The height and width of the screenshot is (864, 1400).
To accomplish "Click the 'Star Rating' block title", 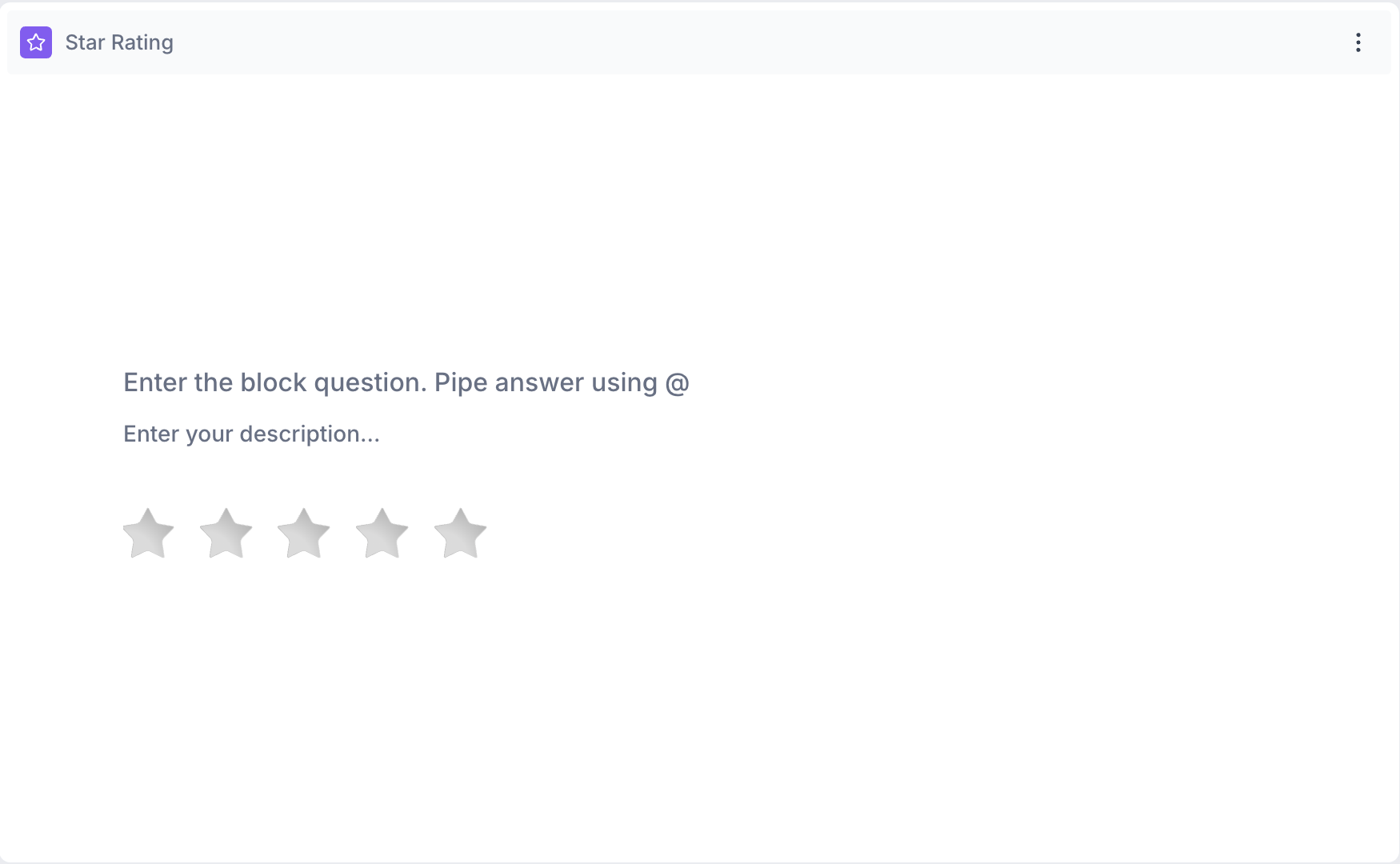I will pyautogui.click(x=119, y=42).
